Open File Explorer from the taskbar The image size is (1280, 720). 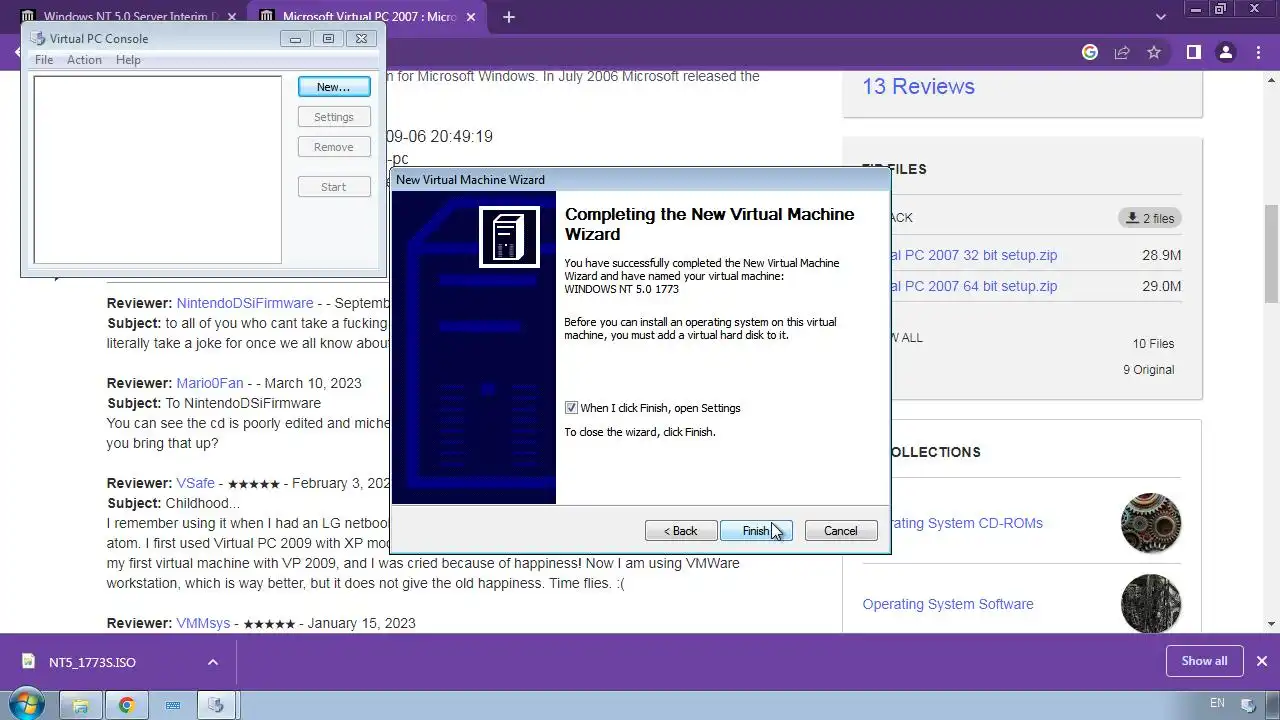pos(81,705)
